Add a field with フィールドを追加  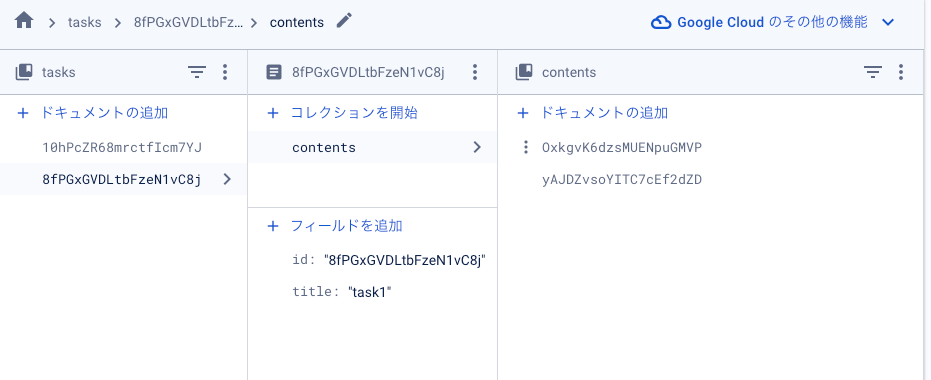pyautogui.click(x=347, y=226)
